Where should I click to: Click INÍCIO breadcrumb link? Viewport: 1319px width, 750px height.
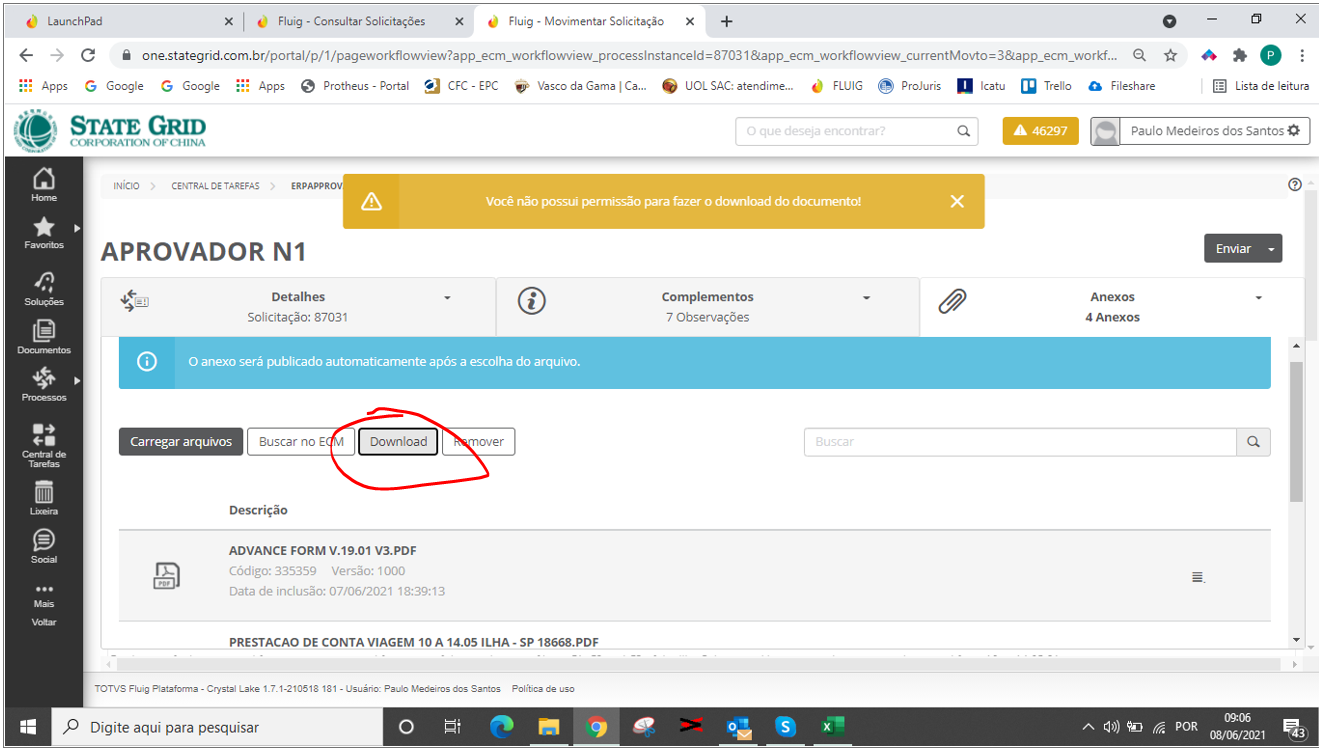pos(126,186)
